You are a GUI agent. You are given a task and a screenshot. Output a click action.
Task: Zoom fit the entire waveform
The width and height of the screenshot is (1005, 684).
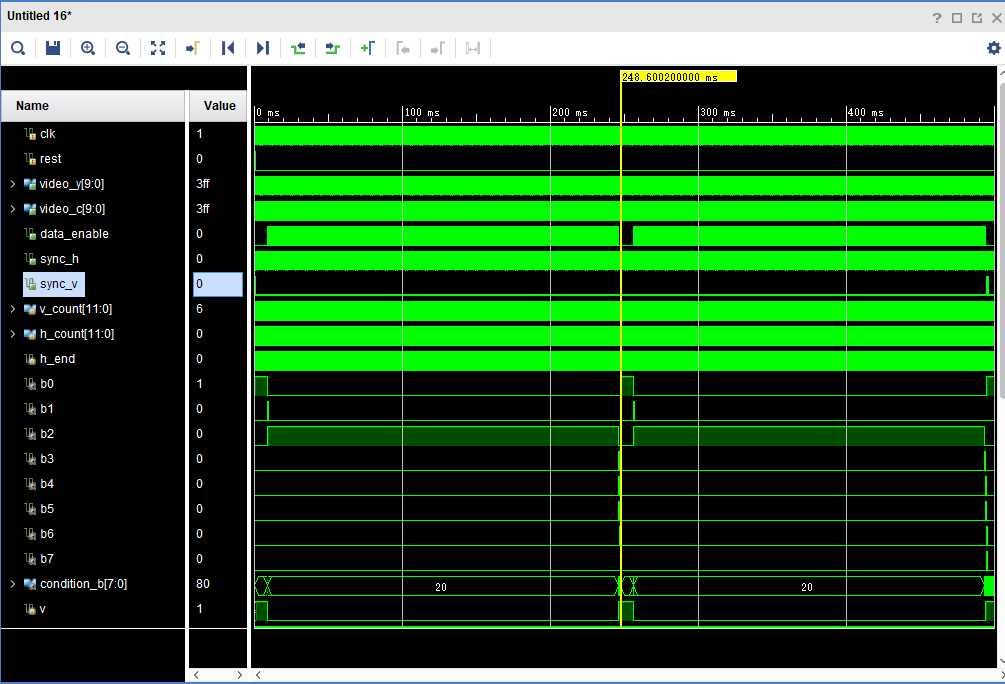coord(158,48)
